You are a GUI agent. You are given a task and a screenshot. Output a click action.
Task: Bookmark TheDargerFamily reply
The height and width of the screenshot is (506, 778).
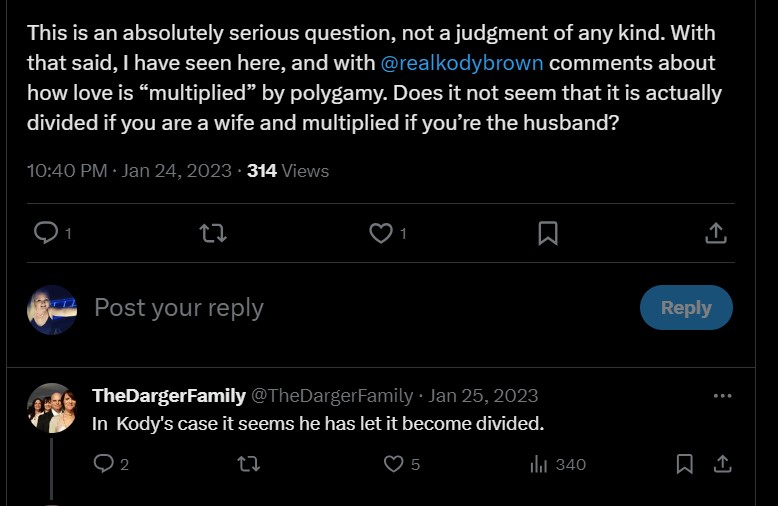tap(685, 464)
